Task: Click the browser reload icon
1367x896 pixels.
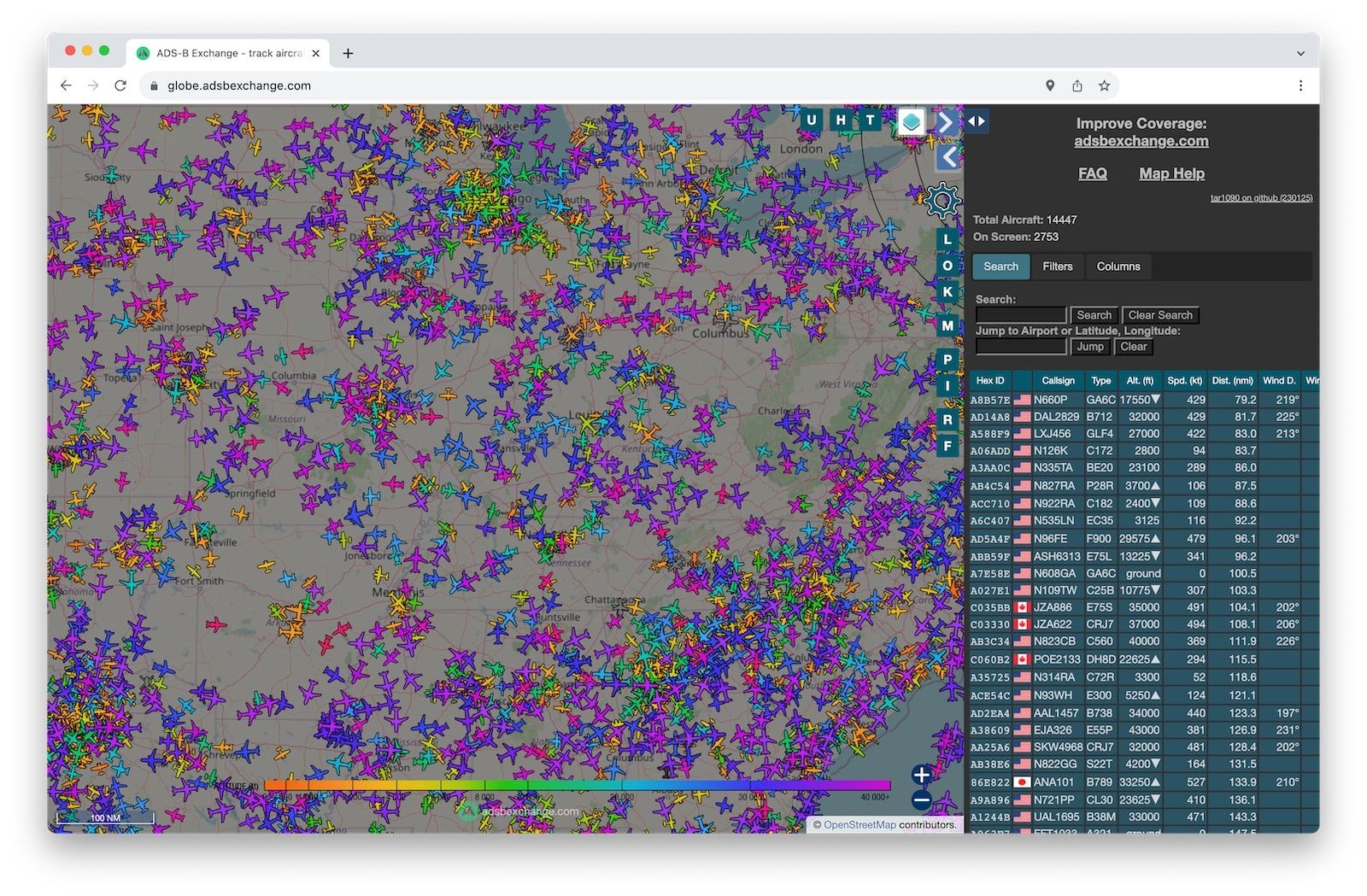Action: 120,85
